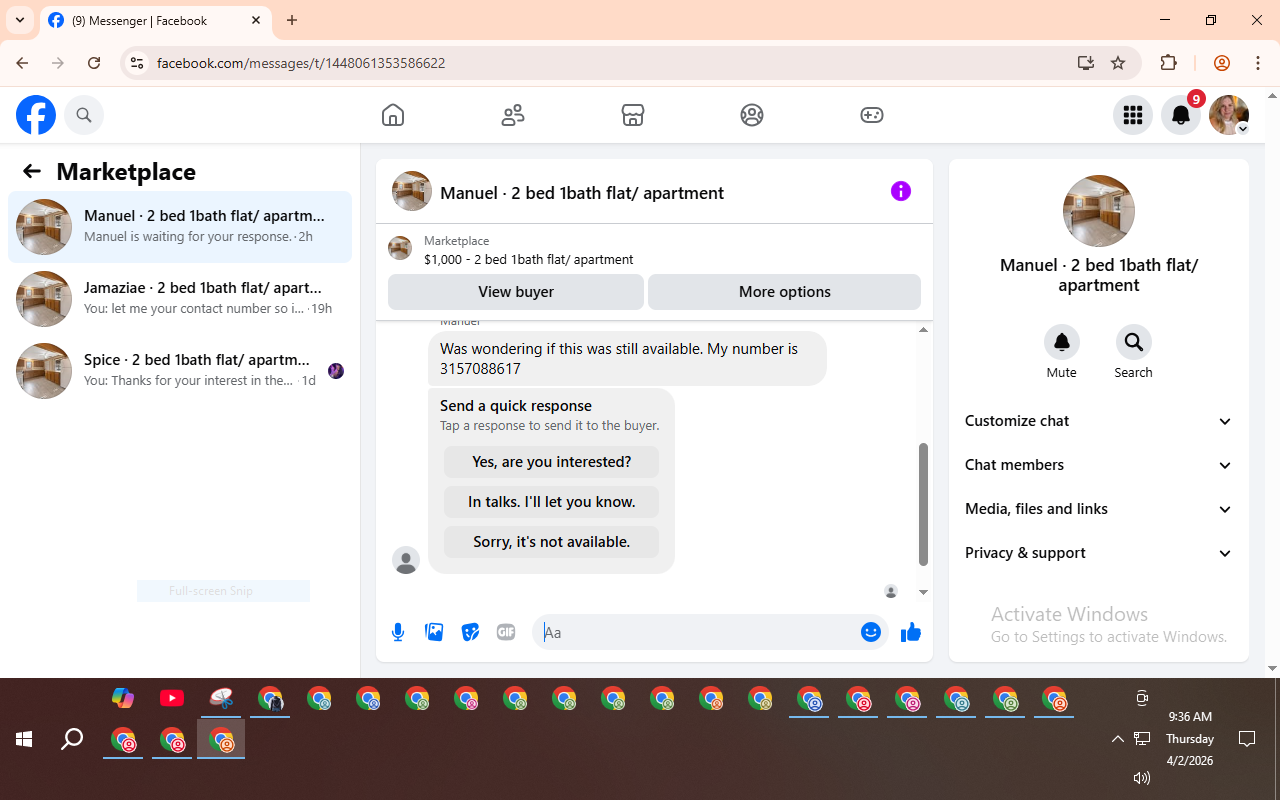Click the More options button
Image resolution: width=1280 pixels, height=800 pixels.
(785, 292)
